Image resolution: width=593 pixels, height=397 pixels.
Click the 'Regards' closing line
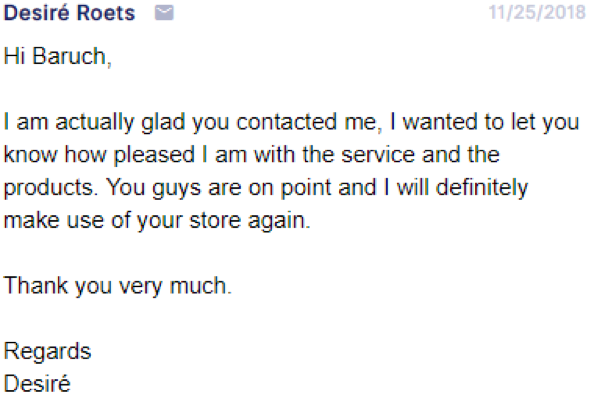[x=48, y=352]
